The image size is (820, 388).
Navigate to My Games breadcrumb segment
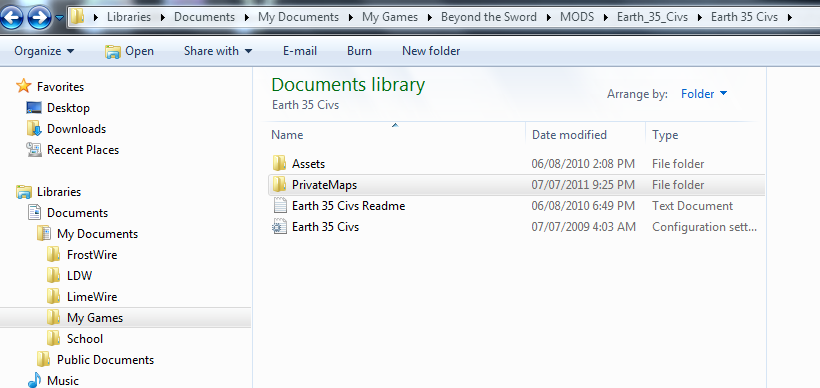(390, 17)
